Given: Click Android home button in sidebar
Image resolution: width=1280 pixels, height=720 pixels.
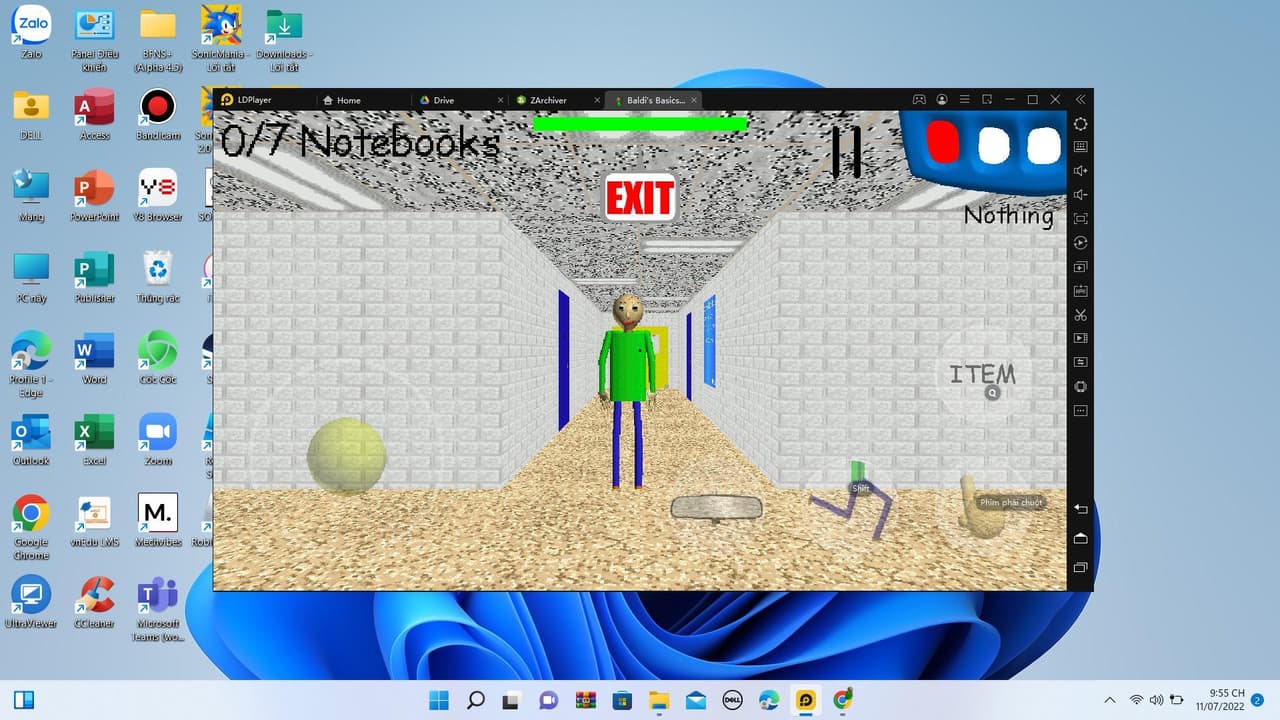Looking at the screenshot, I should [1080, 539].
